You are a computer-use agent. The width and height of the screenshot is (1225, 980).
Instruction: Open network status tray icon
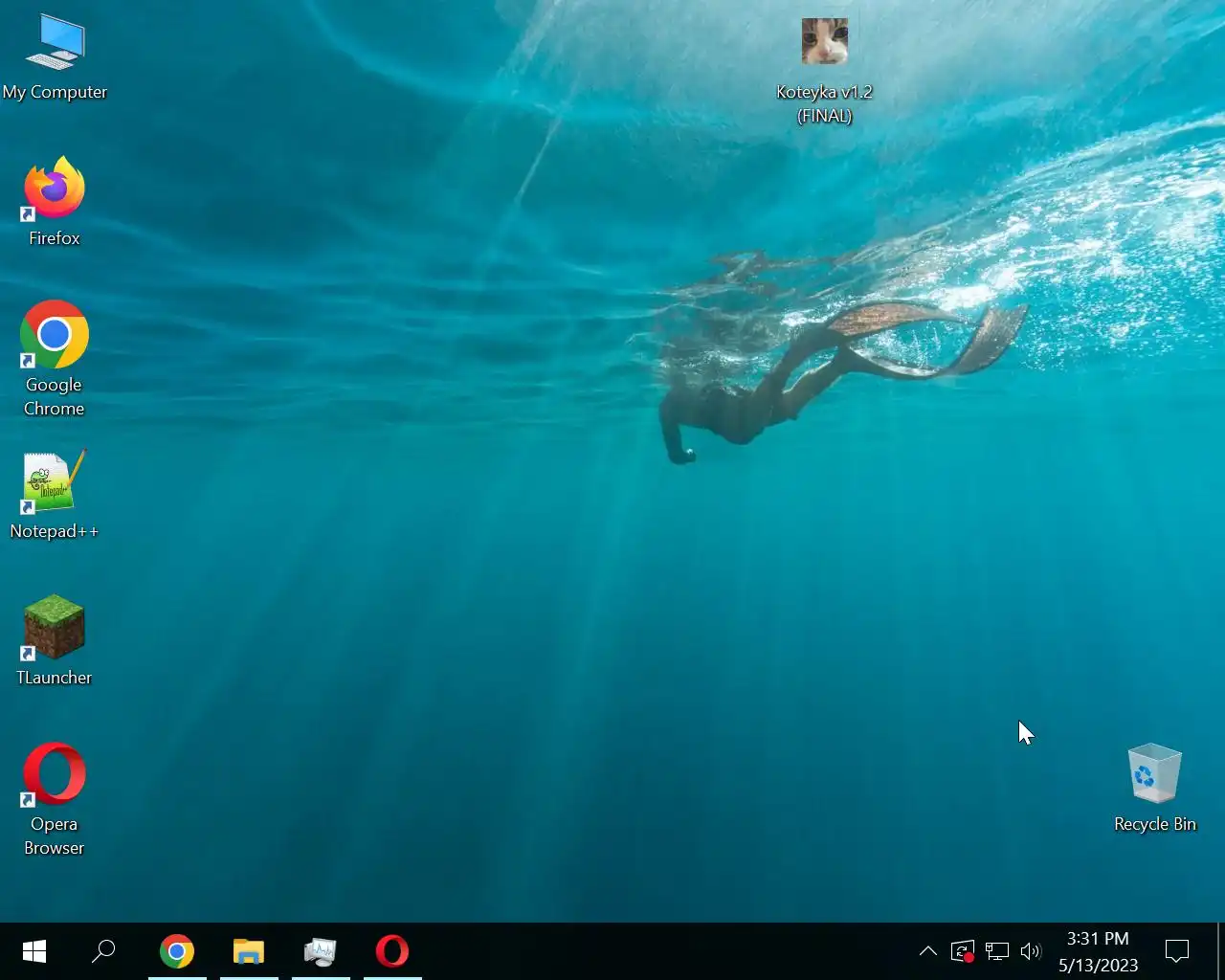pyautogui.click(x=997, y=951)
